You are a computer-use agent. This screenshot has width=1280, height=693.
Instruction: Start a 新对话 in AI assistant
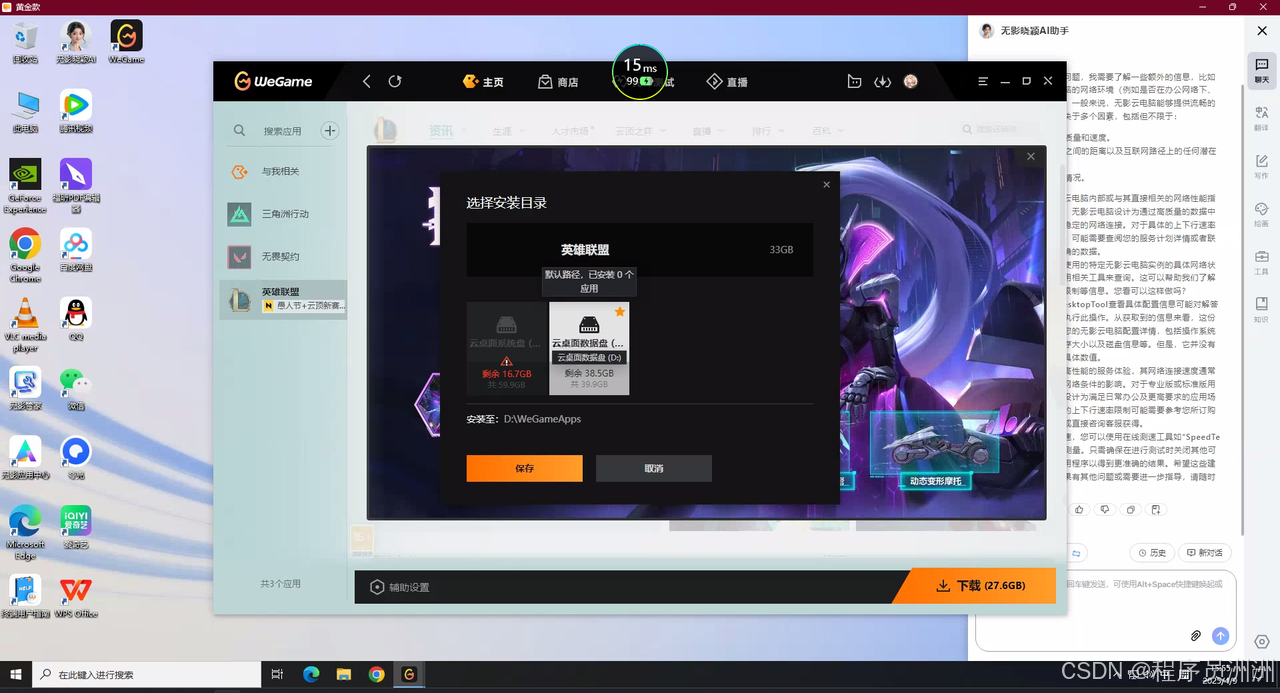(1205, 553)
